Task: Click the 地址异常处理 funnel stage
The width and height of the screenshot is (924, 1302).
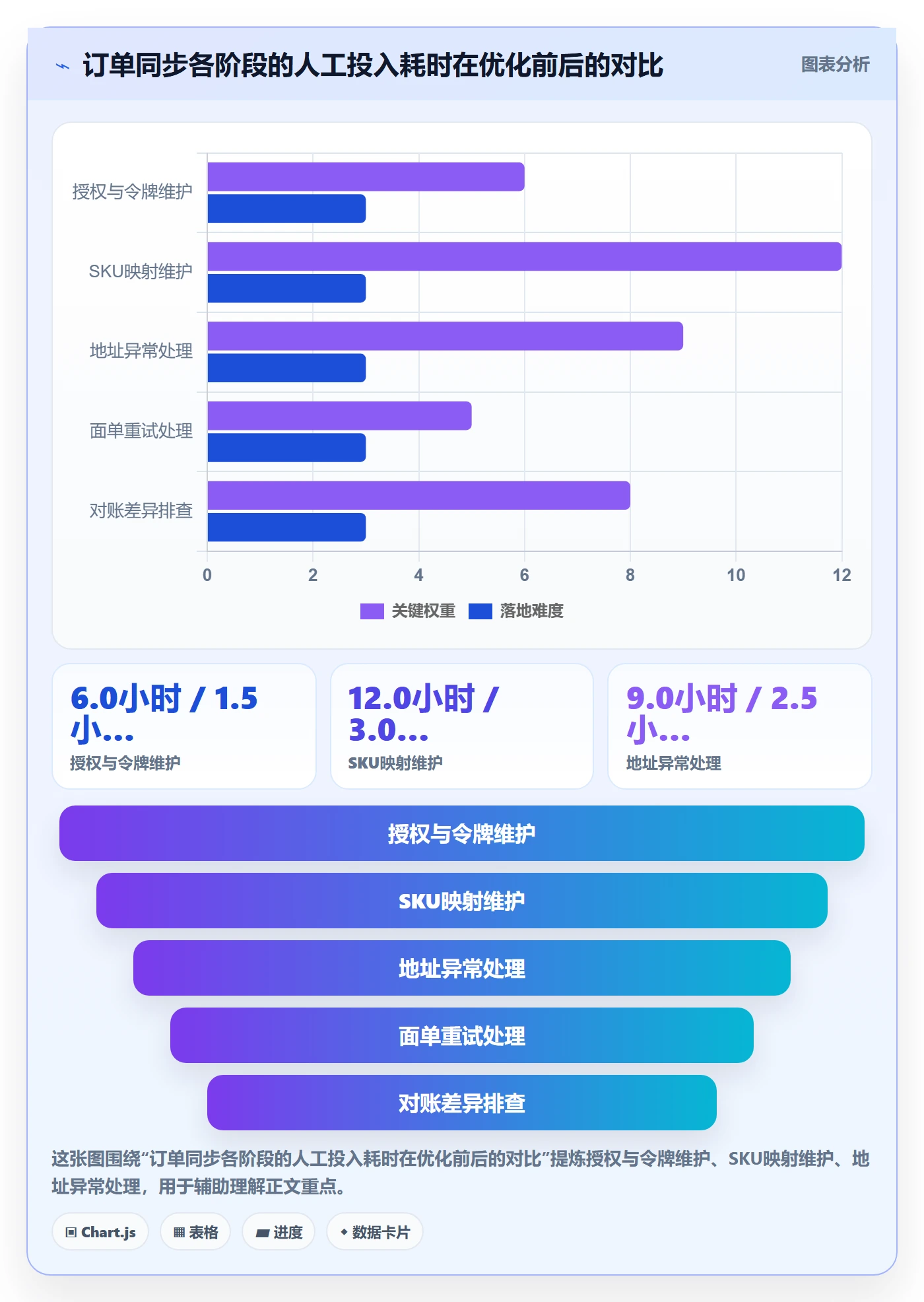Action: (x=462, y=968)
